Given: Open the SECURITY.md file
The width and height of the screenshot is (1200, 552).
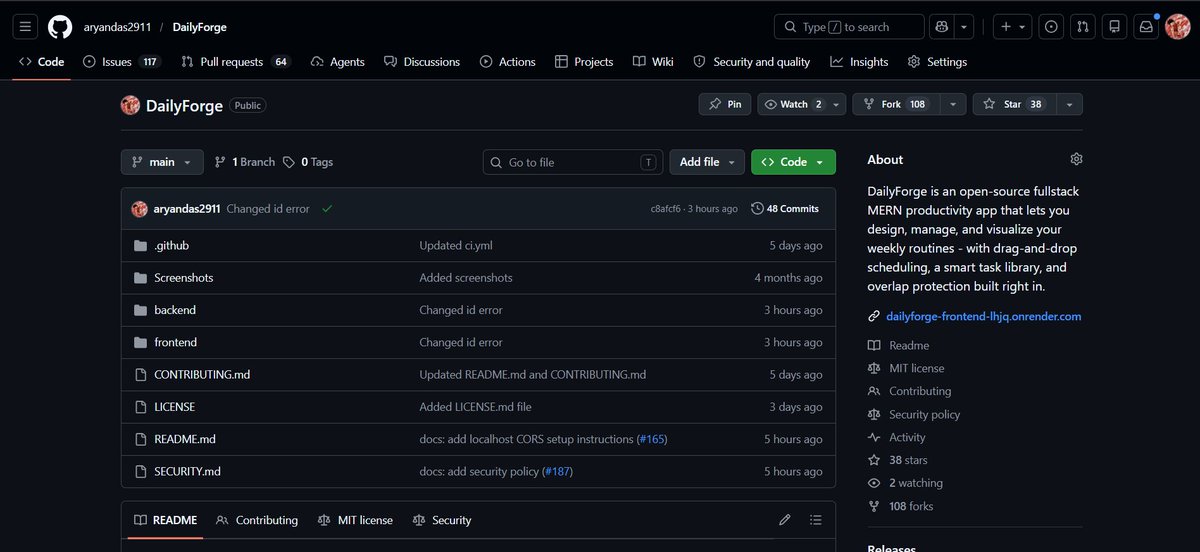Looking at the screenshot, I should [x=187, y=471].
